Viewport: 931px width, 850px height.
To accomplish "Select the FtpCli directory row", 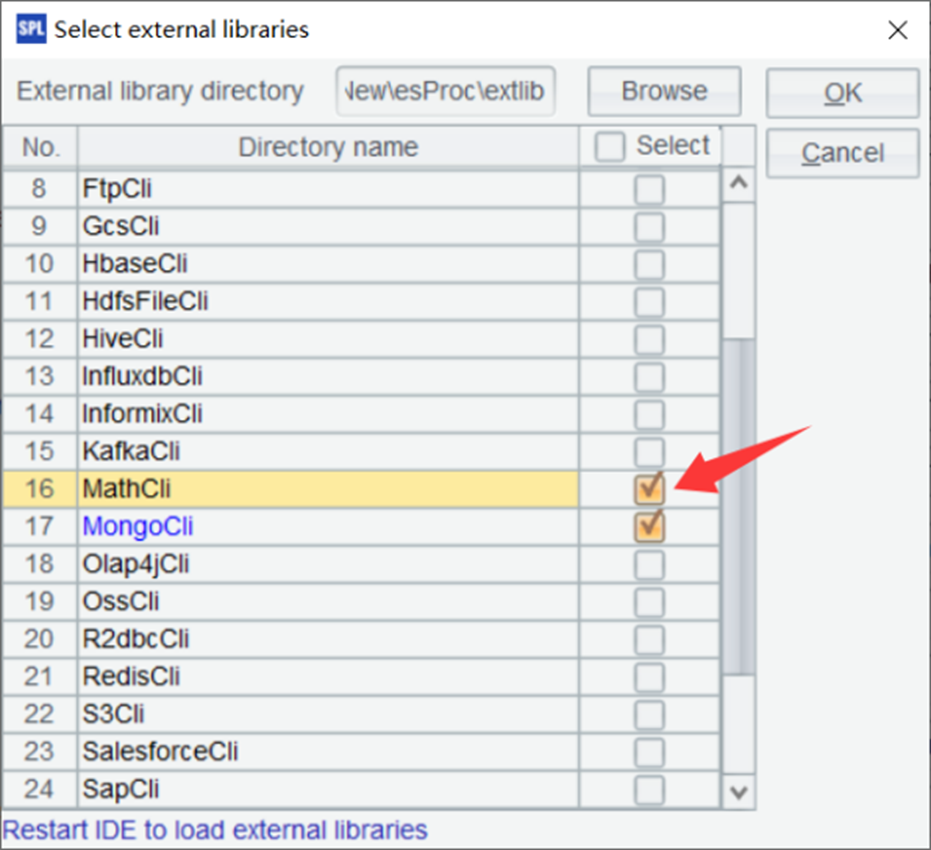I will point(328,189).
